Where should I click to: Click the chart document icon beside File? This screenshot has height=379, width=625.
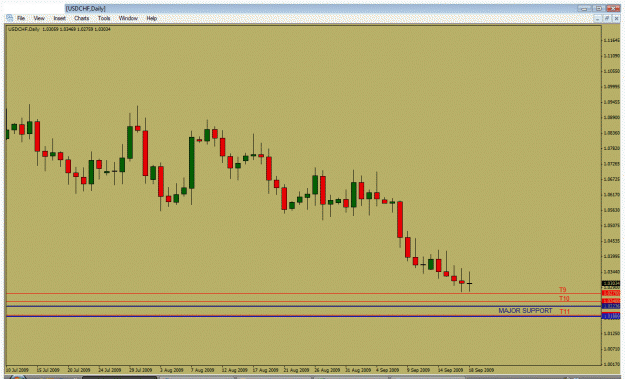pyautogui.click(x=10, y=18)
